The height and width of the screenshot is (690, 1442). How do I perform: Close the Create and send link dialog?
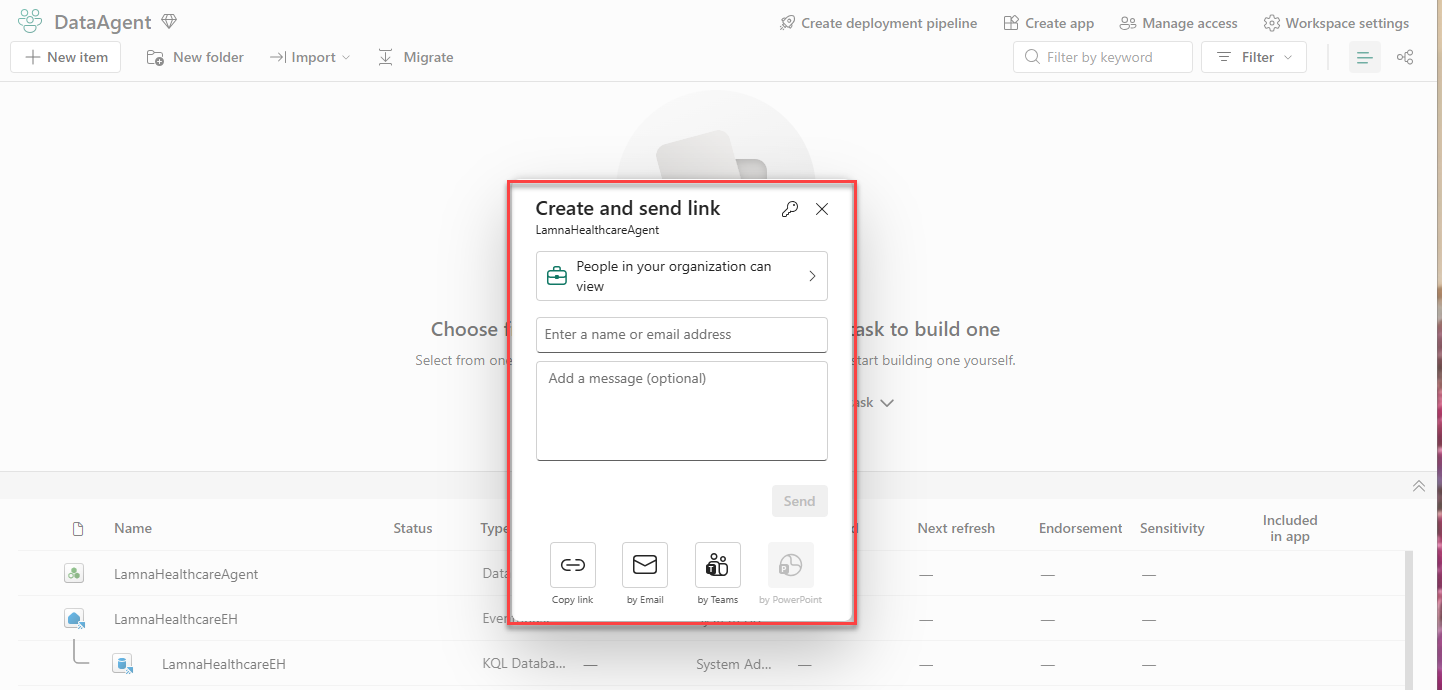[822, 209]
